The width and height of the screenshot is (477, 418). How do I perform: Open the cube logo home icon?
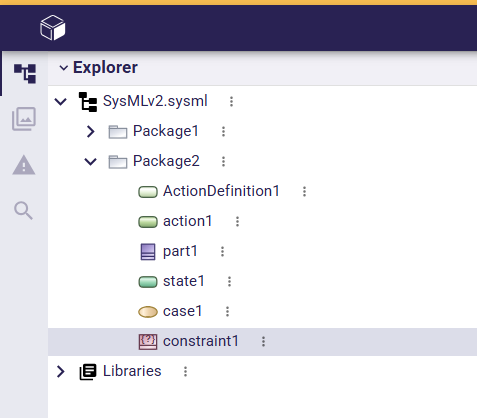coord(52,28)
